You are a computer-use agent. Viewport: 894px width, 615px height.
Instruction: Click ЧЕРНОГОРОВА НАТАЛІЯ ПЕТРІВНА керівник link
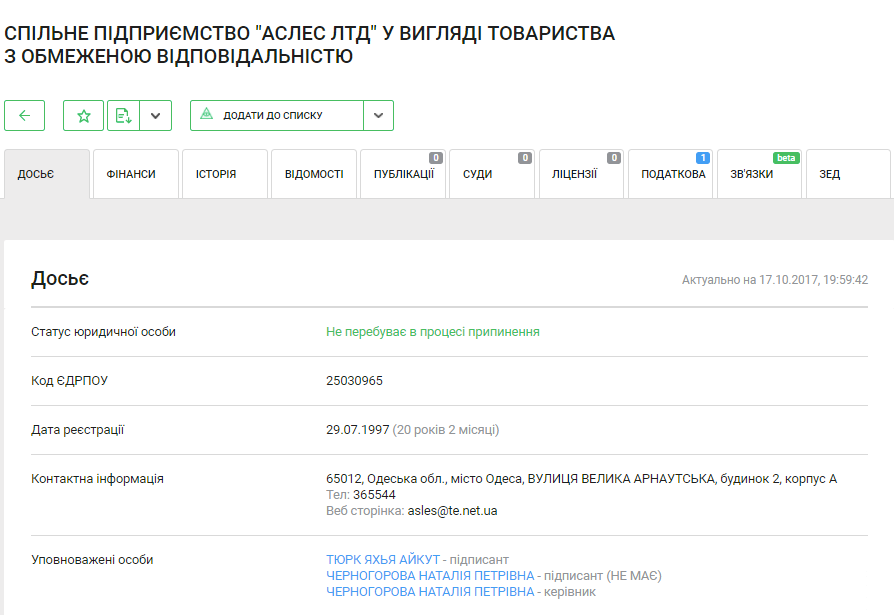[x=430, y=592]
